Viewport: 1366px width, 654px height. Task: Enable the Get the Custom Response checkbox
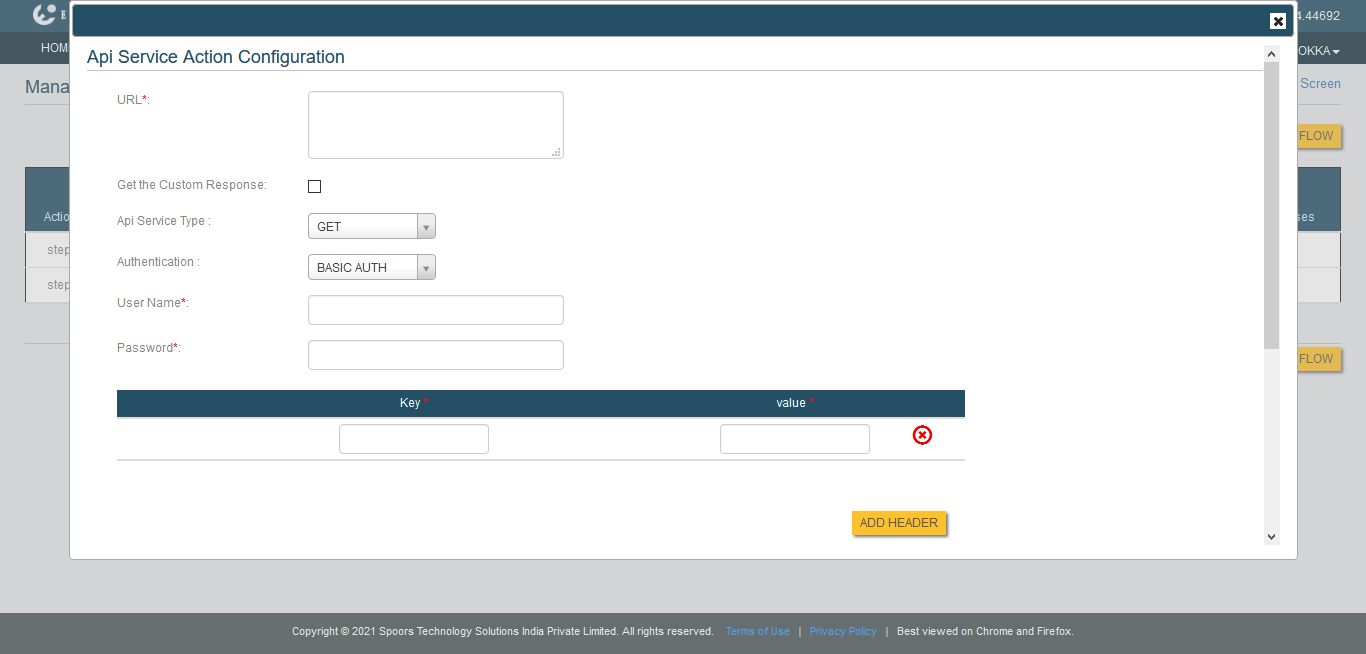click(314, 186)
